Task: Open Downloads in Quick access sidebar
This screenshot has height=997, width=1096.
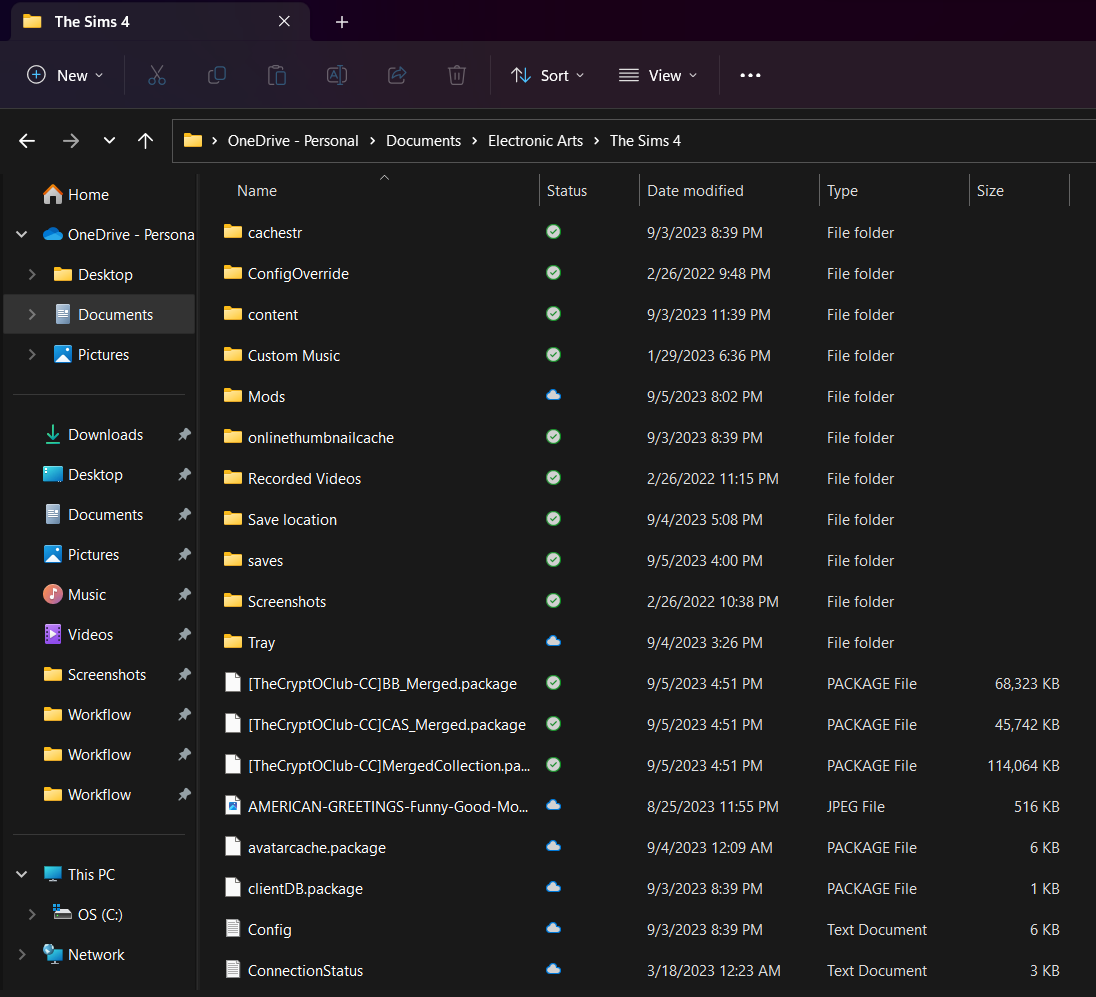Action: [105, 435]
